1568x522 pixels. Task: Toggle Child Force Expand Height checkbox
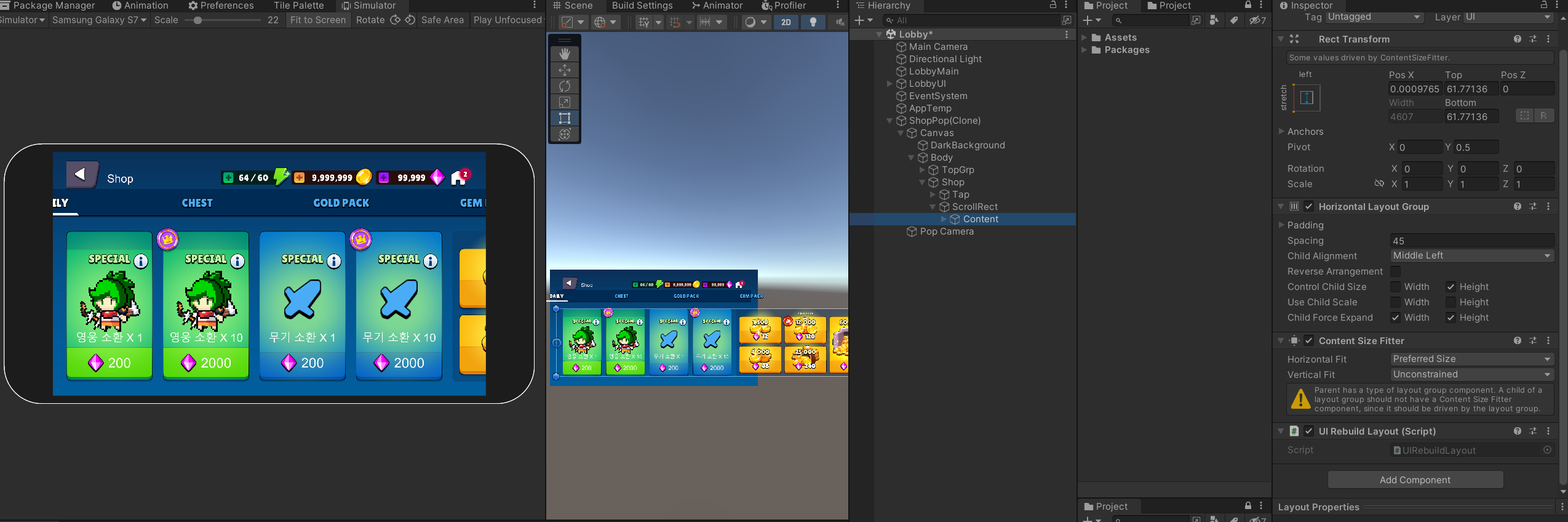(x=1451, y=318)
